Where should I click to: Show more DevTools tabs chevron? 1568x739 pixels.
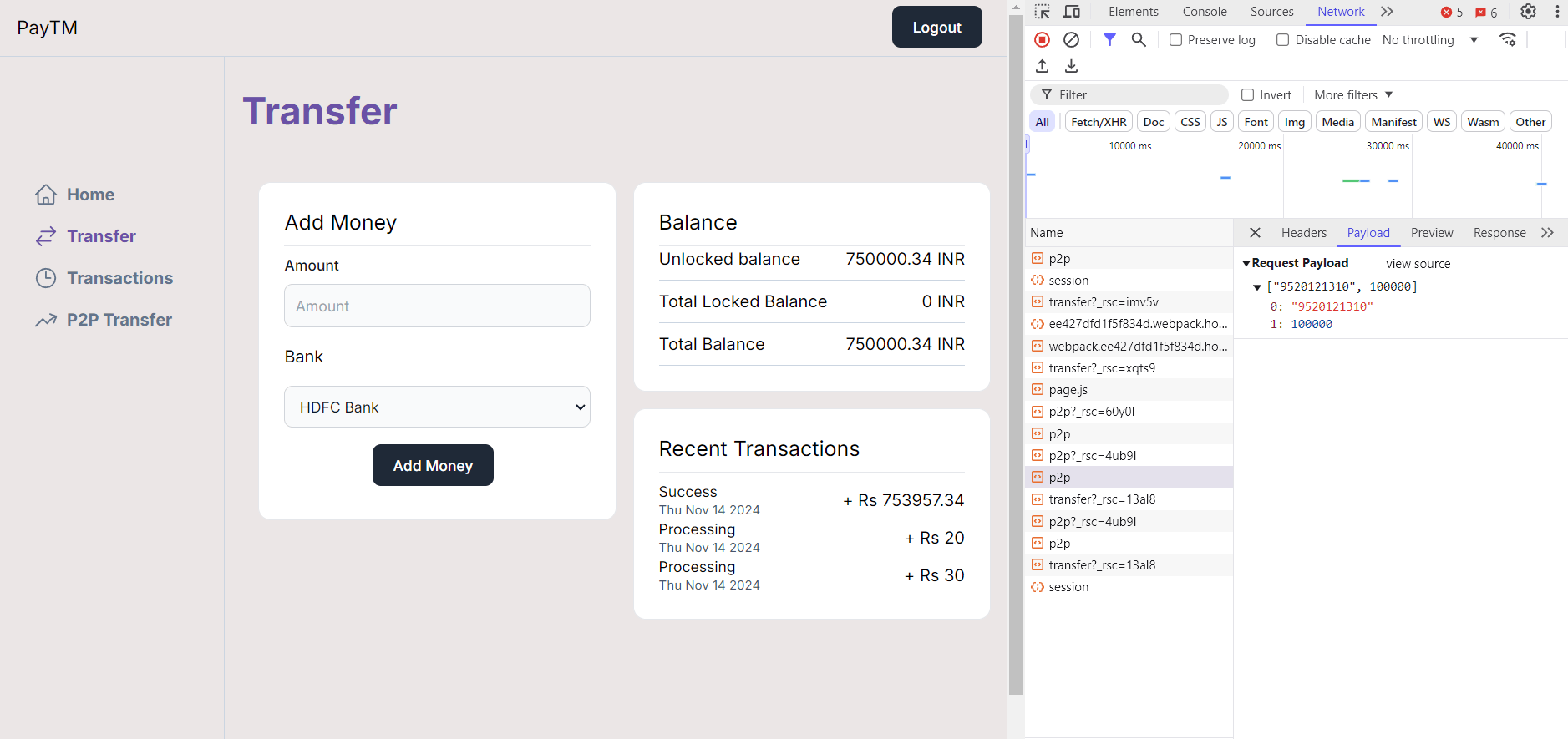tap(1387, 12)
